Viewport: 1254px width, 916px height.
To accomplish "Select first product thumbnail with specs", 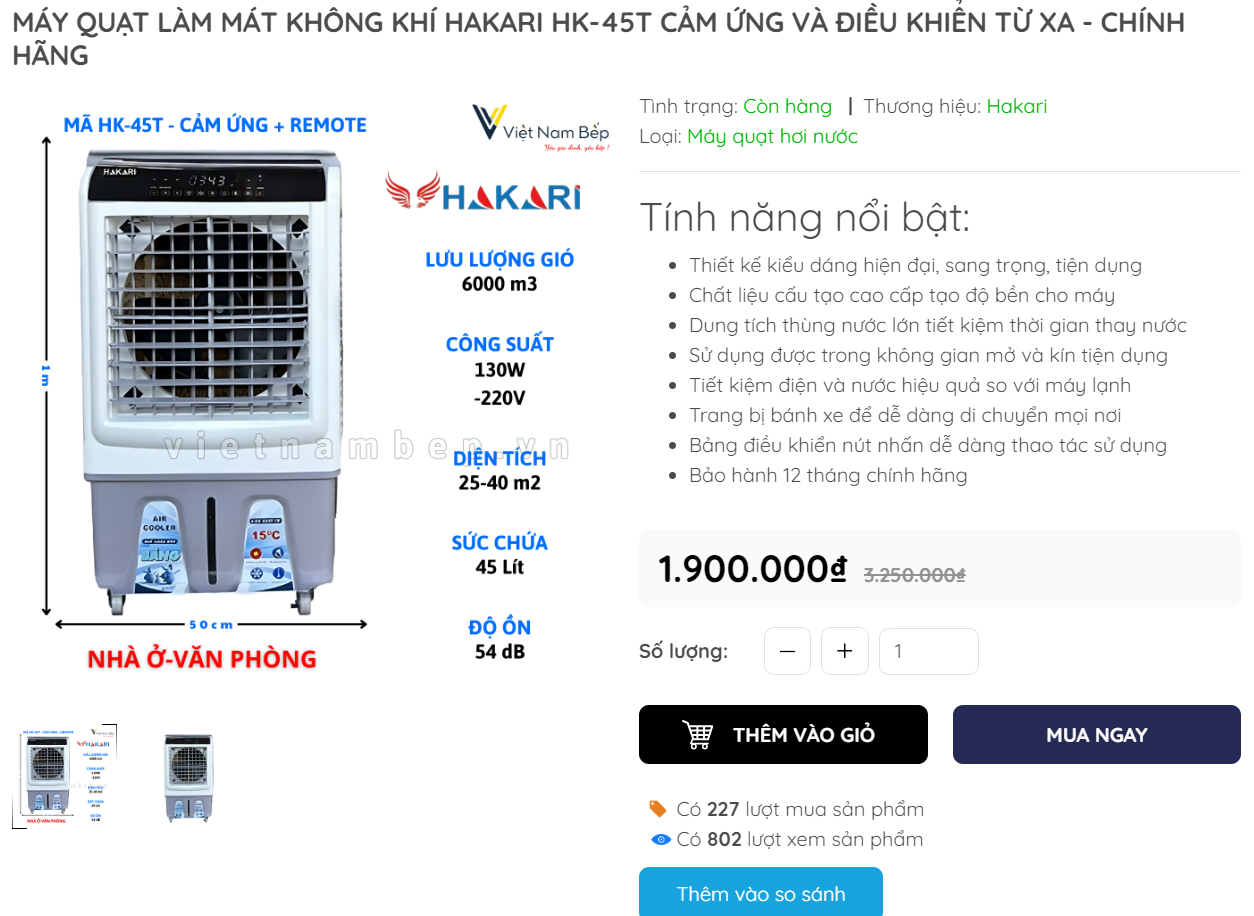I will 65,776.
